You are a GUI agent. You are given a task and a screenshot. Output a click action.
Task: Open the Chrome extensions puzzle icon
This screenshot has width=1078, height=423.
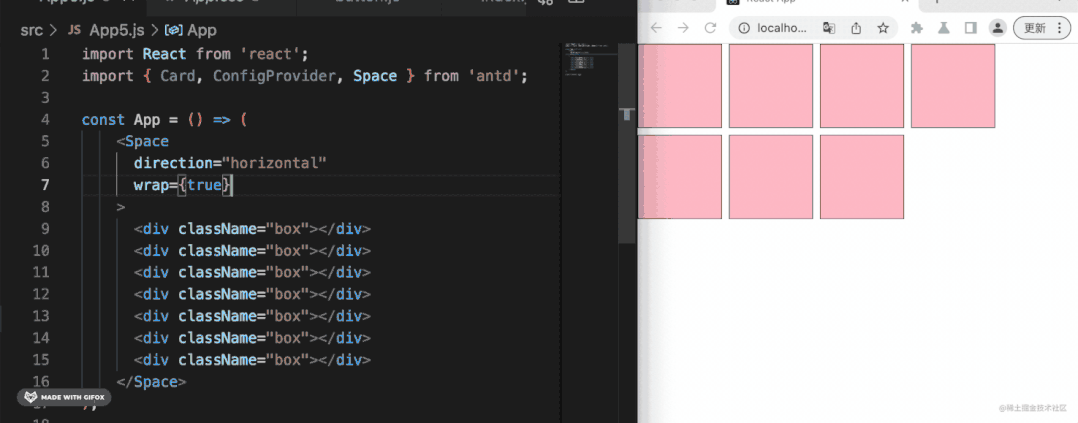click(x=916, y=28)
